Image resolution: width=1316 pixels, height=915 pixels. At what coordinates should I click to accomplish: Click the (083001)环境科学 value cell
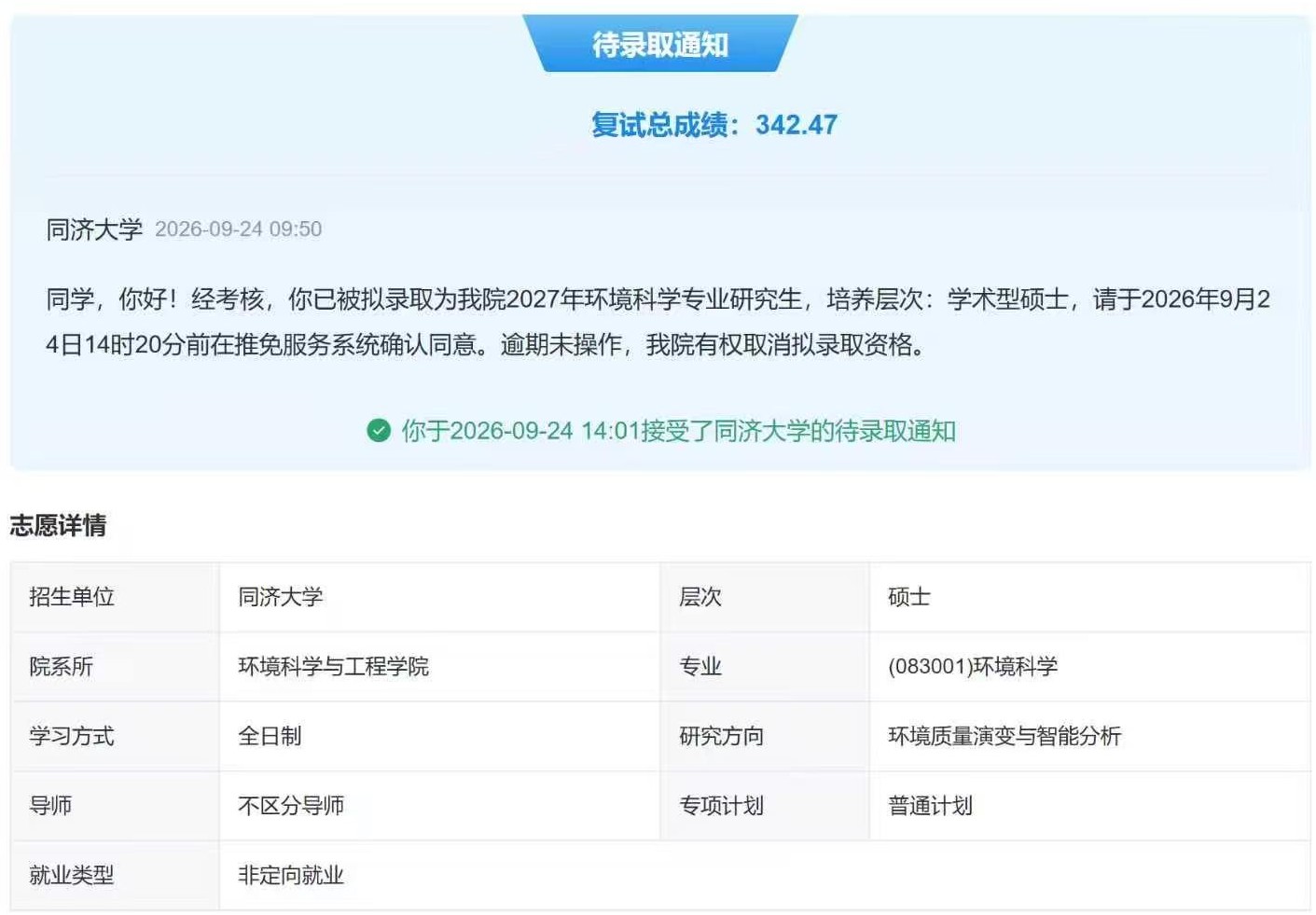coord(1089,667)
